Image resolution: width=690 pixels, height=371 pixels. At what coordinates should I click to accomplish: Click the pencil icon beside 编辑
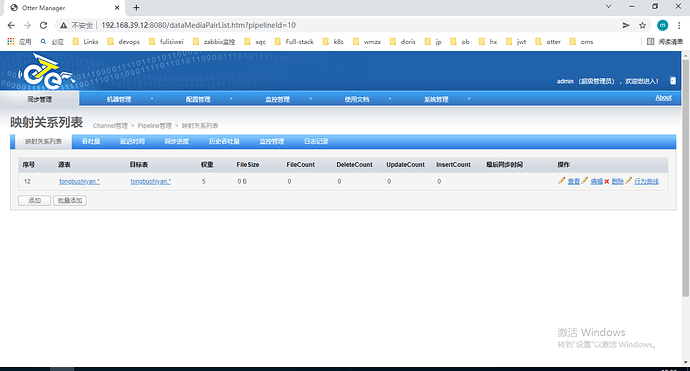[x=584, y=180]
